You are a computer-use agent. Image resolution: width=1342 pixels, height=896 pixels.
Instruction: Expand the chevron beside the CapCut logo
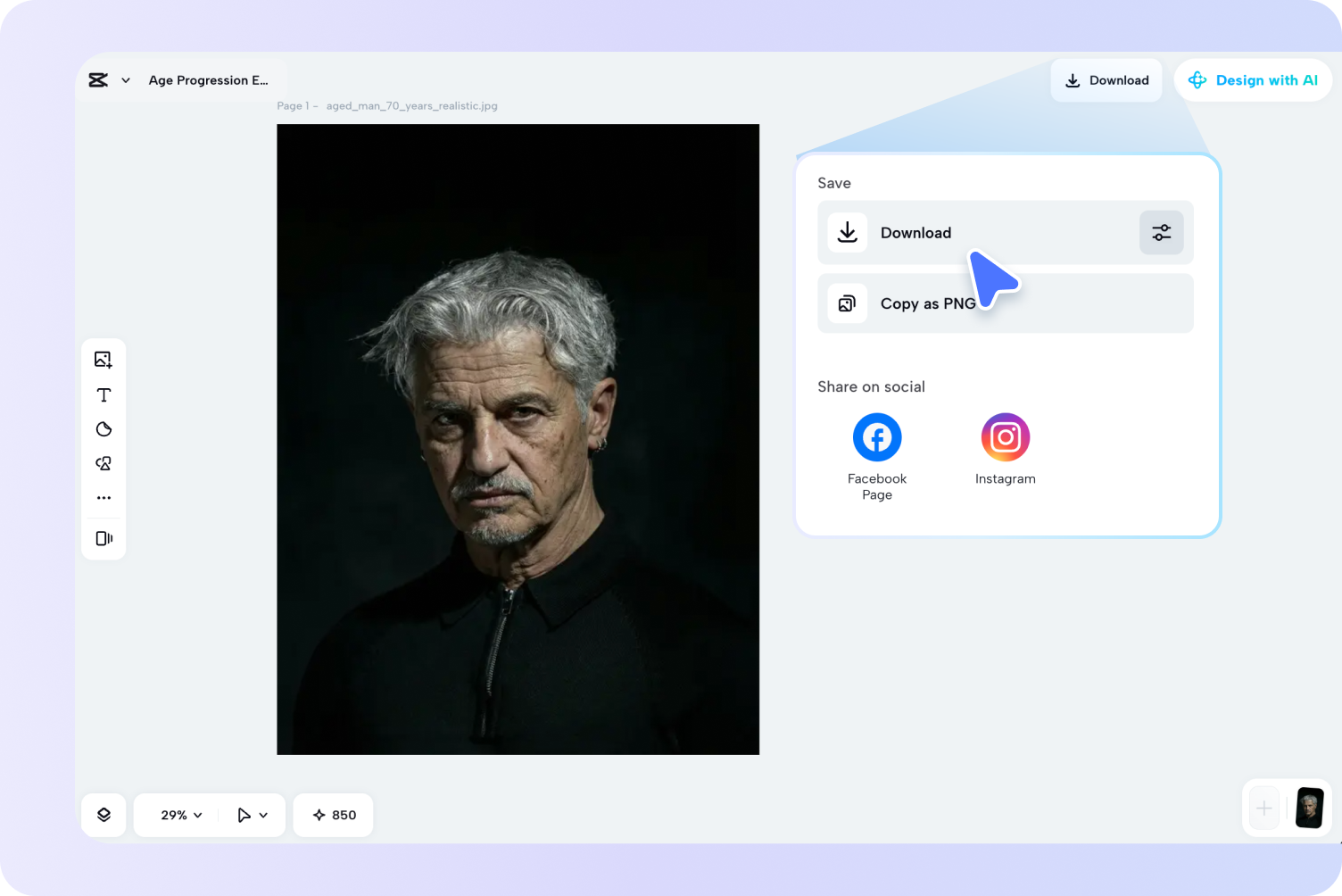point(126,80)
